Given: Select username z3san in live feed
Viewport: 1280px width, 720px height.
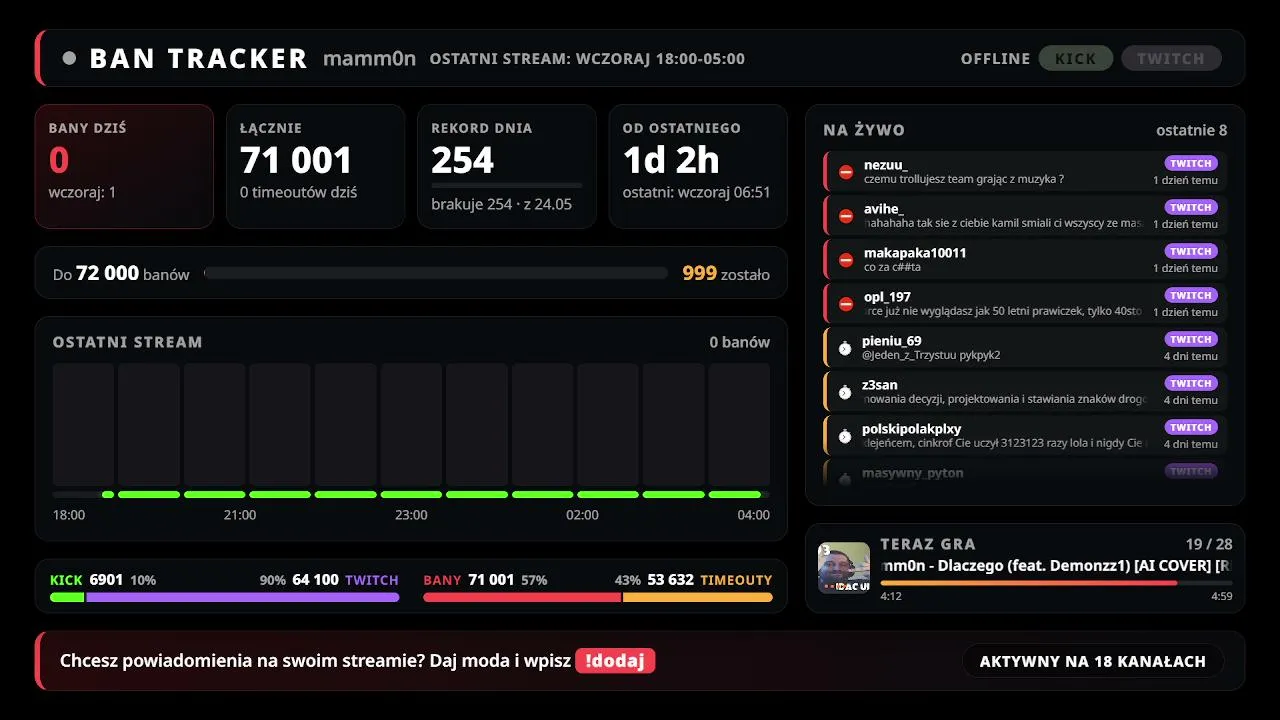Looking at the screenshot, I should coord(880,385).
